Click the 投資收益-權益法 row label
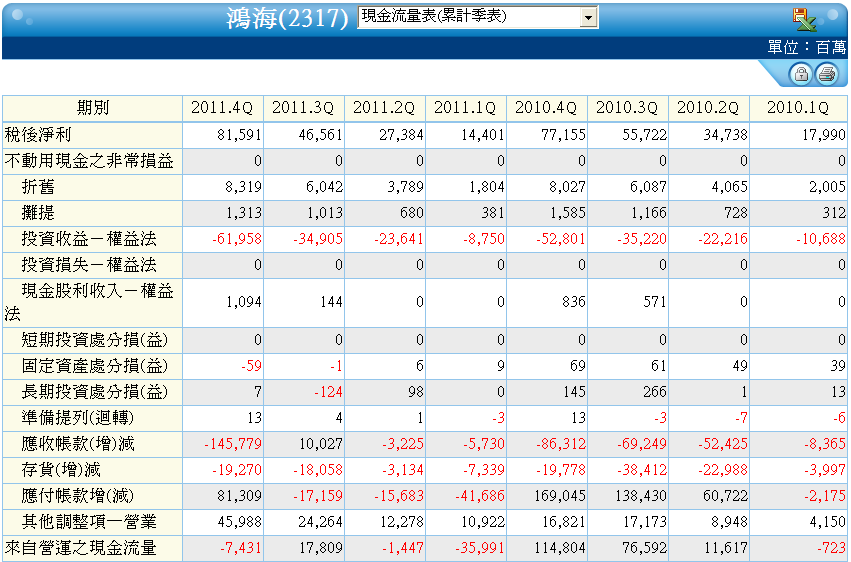Image resolution: width=851 pixels, height=562 pixels. pyautogui.click(x=89, y=239)
